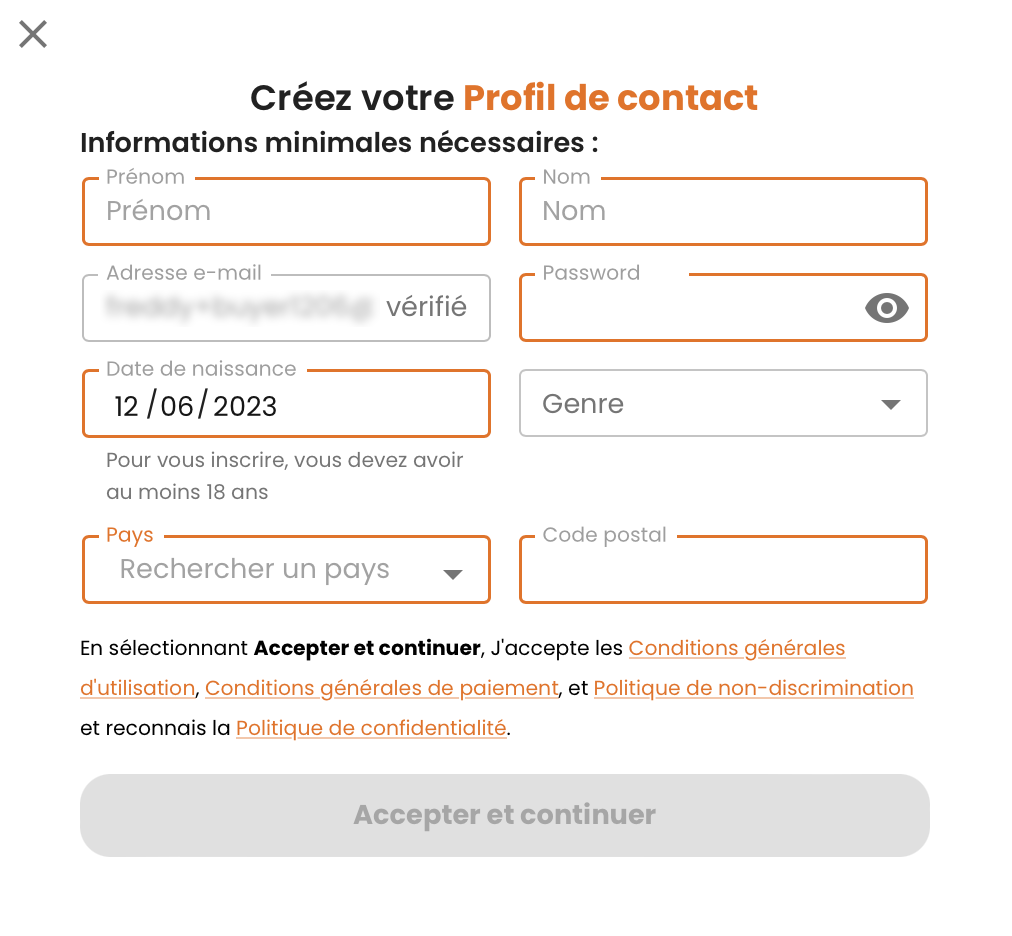
Task: Click the Accepter et continuer button
Action: pos(505,815)
